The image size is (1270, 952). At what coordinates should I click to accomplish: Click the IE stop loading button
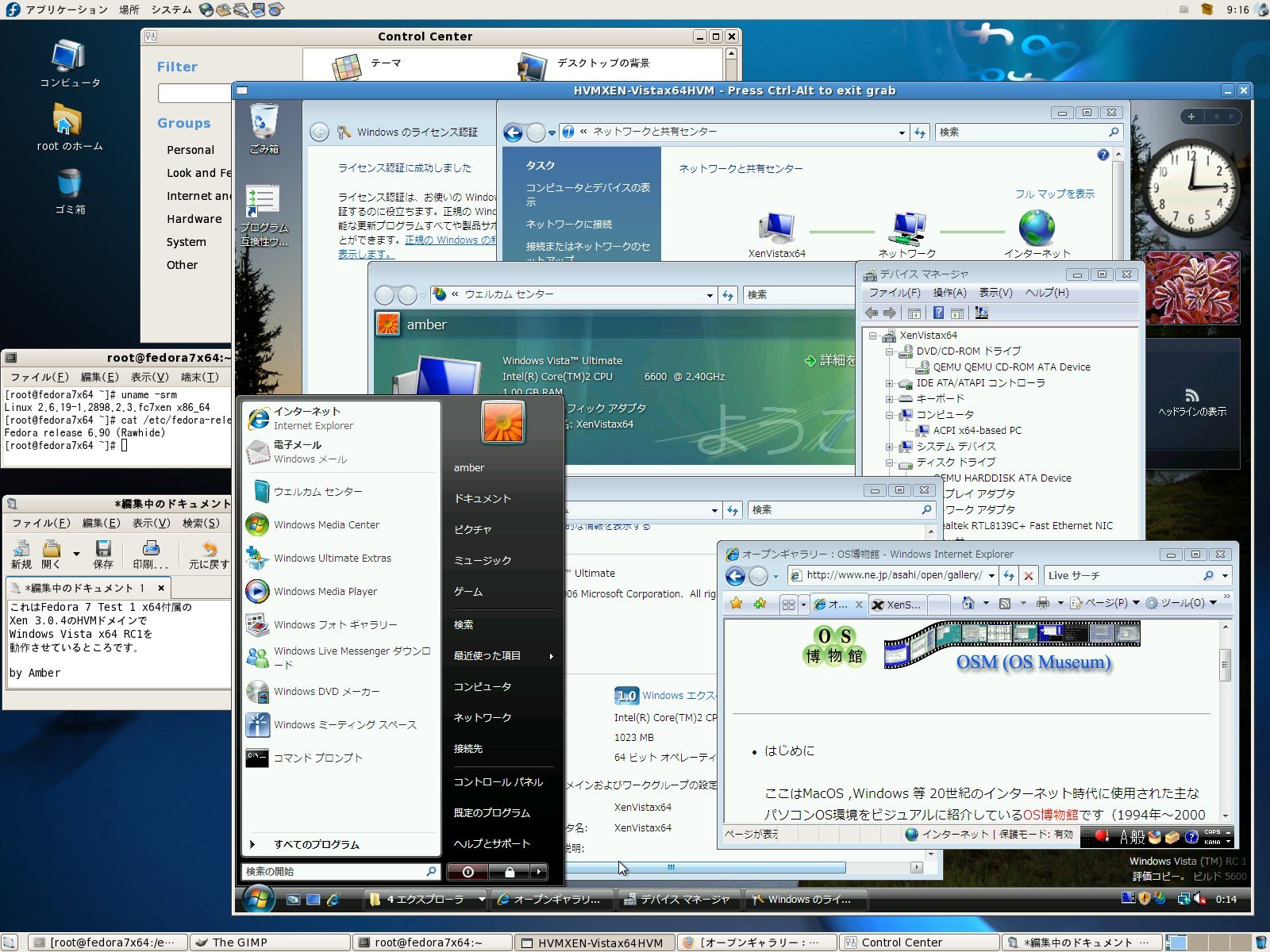[1029, 576]
